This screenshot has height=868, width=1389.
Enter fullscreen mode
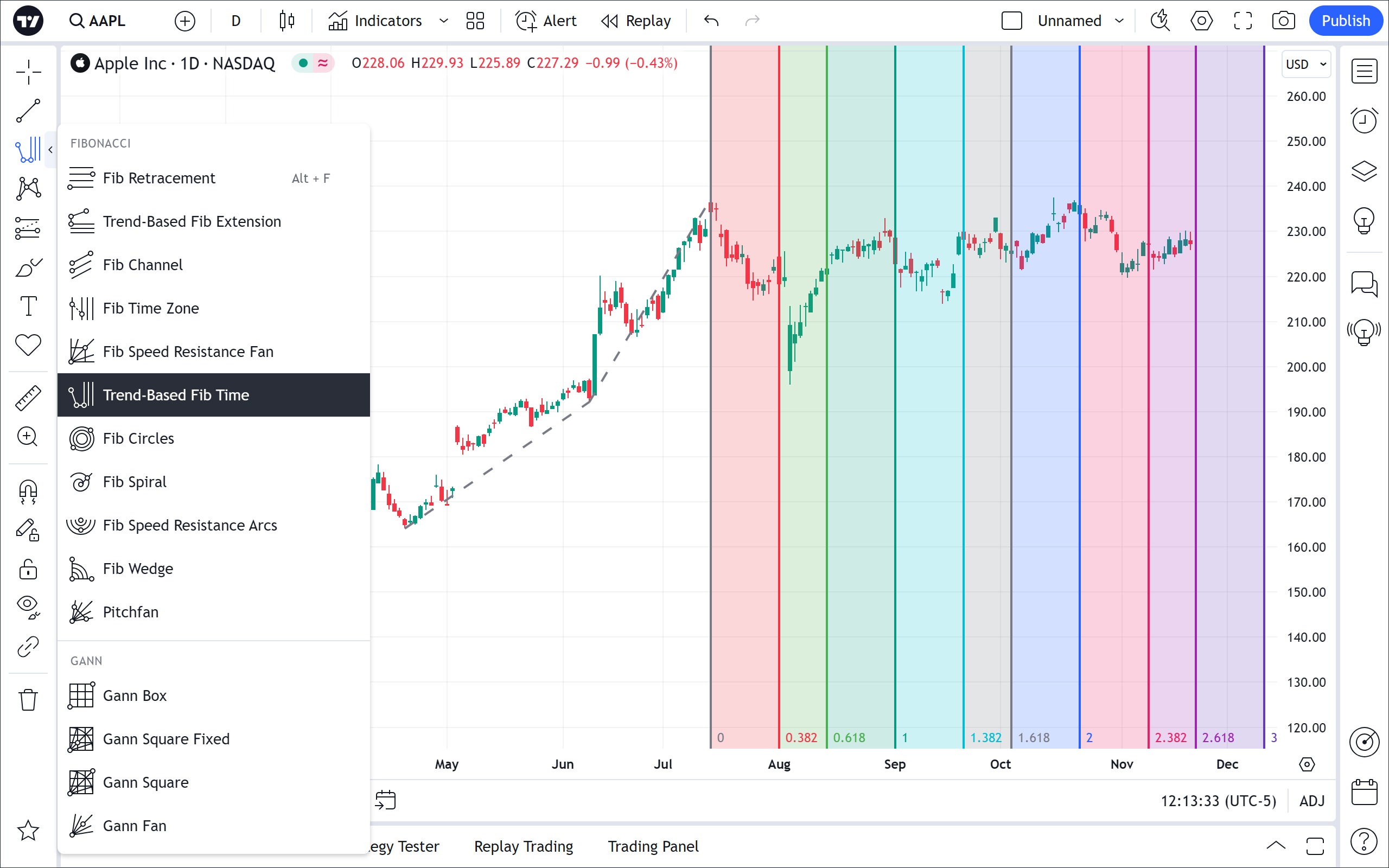coord(1243,21)
